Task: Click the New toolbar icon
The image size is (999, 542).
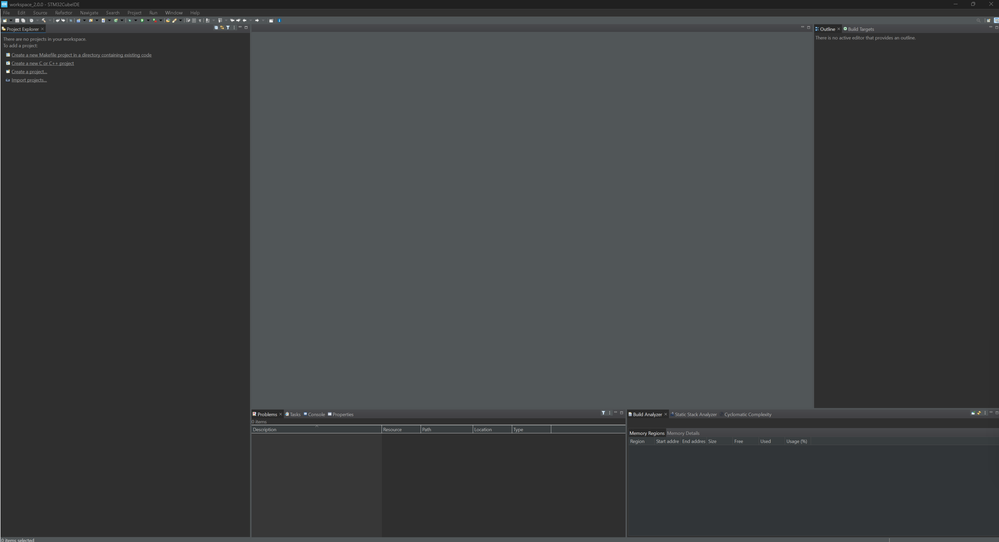Action: point(4,20)
